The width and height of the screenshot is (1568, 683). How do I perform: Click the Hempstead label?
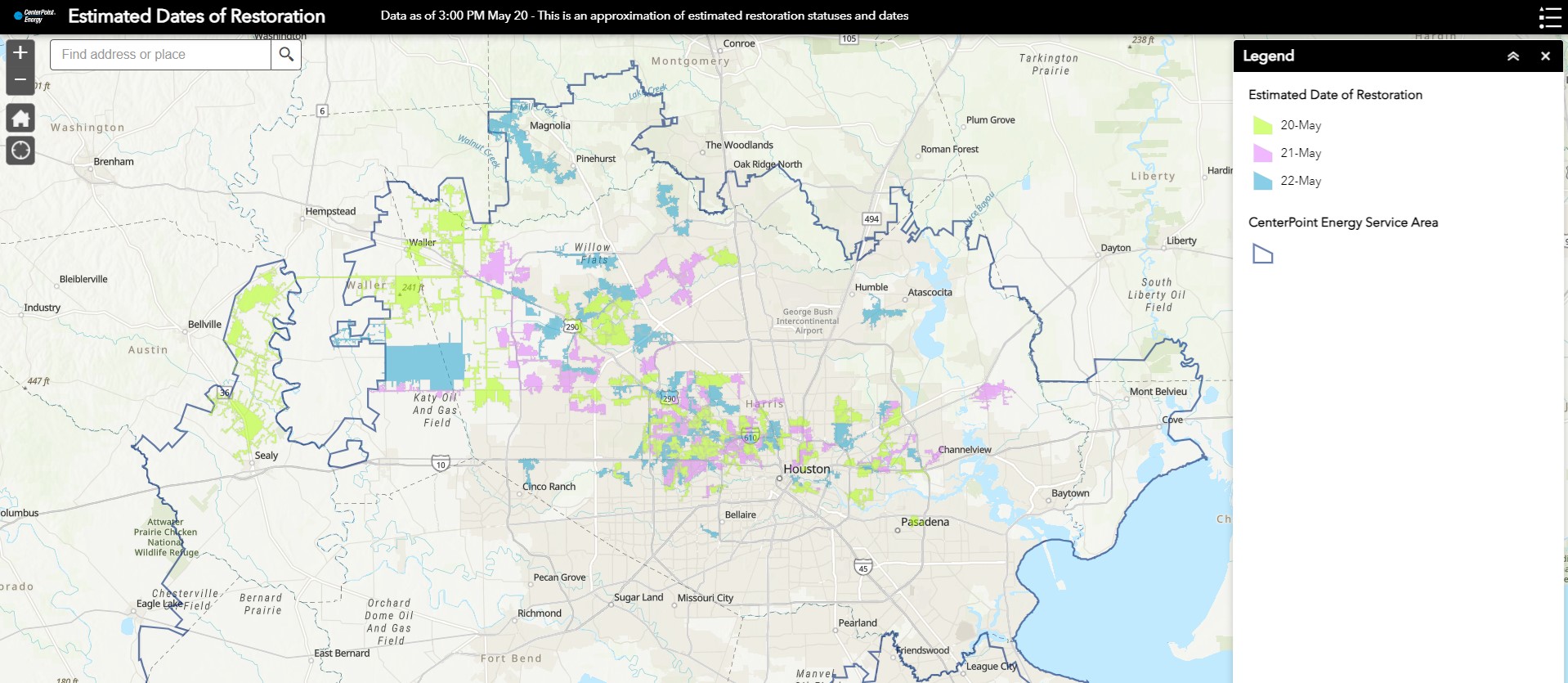coord(330,211)
